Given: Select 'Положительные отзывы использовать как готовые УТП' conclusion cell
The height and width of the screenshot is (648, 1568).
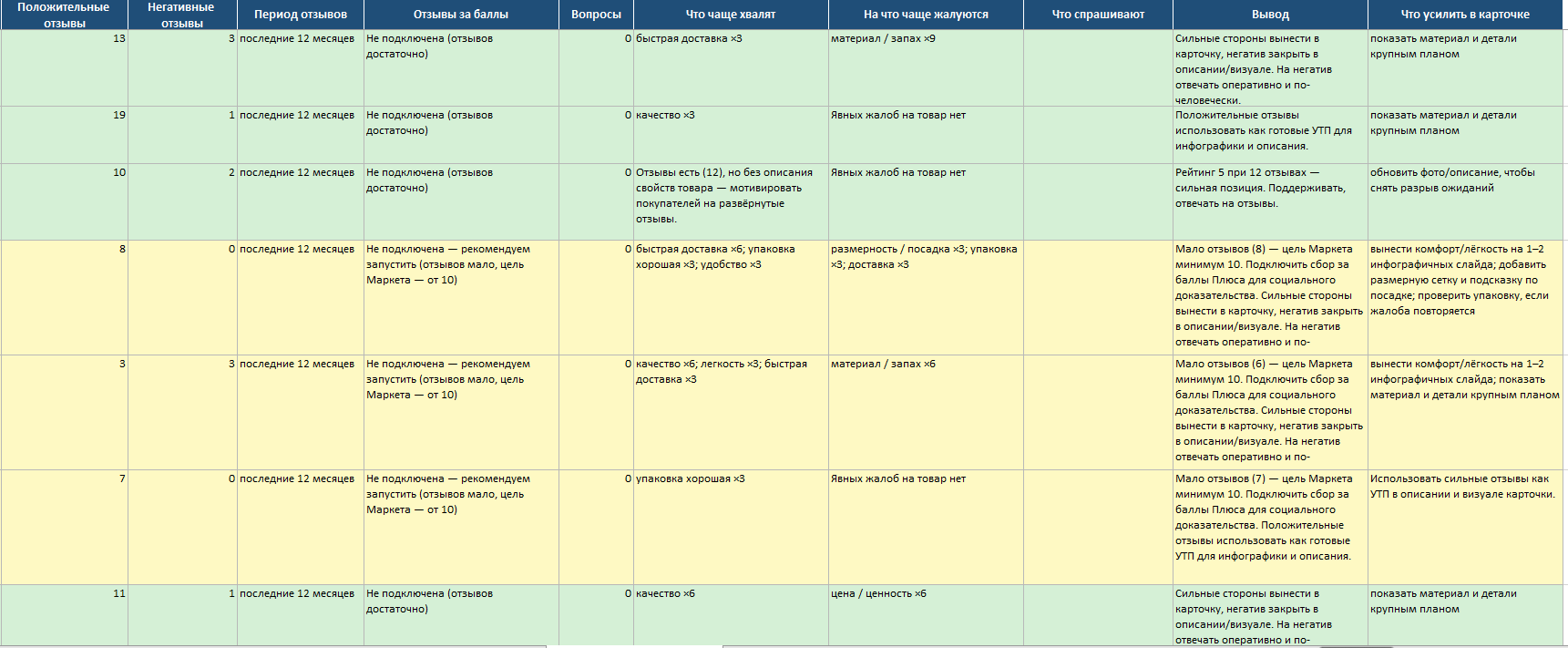Looking at the screenshot, I should pyautogui.click(x=1270, y=135).
